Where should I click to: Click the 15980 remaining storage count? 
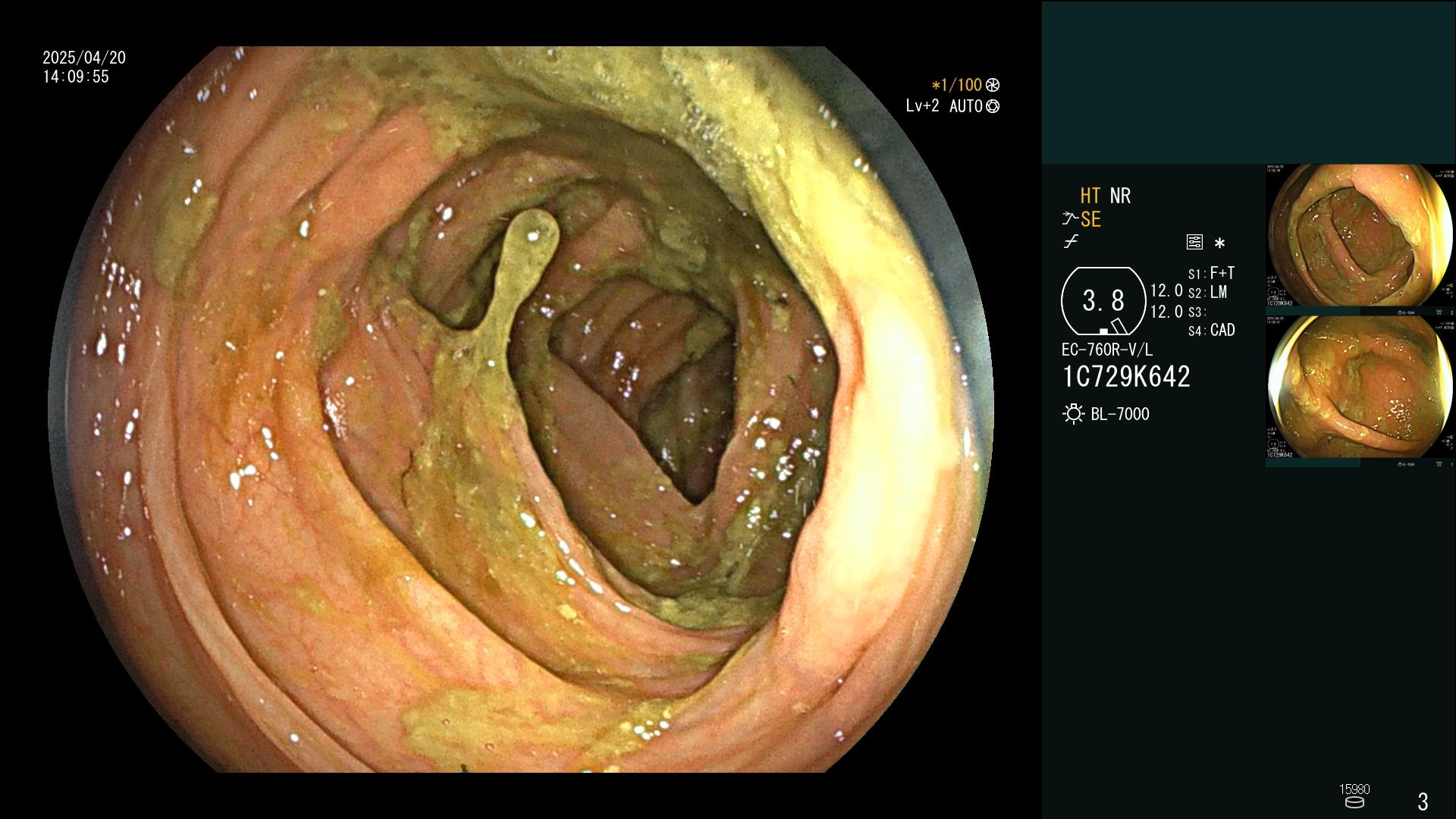click(x=1354, y=789)
